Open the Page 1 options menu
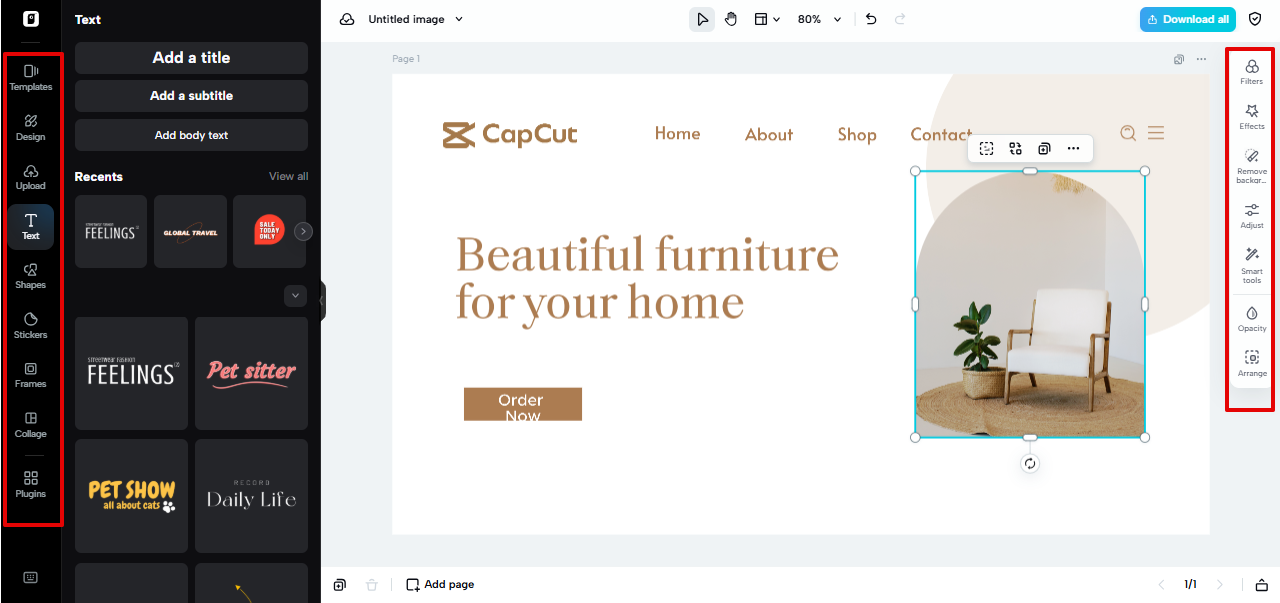 [x=1201, y=59]
